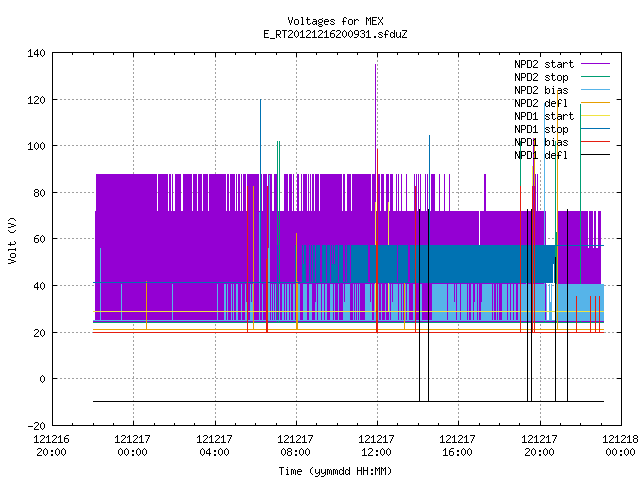This screenshot has width=640, height=480.
Task: Select the filename E_RT20121216200931.sfduZ subtitle
Action: point(335,34)
